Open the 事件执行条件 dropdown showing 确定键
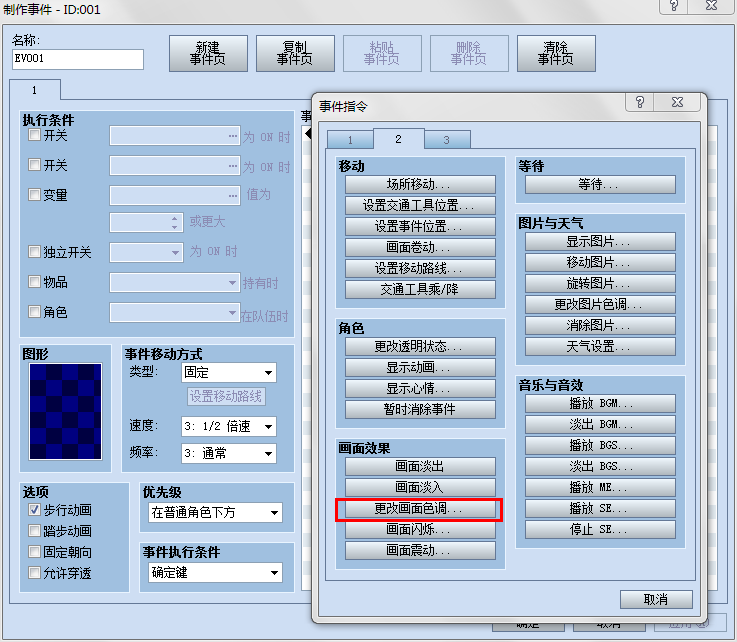This screenshot has height=642, width=737. 215,573
